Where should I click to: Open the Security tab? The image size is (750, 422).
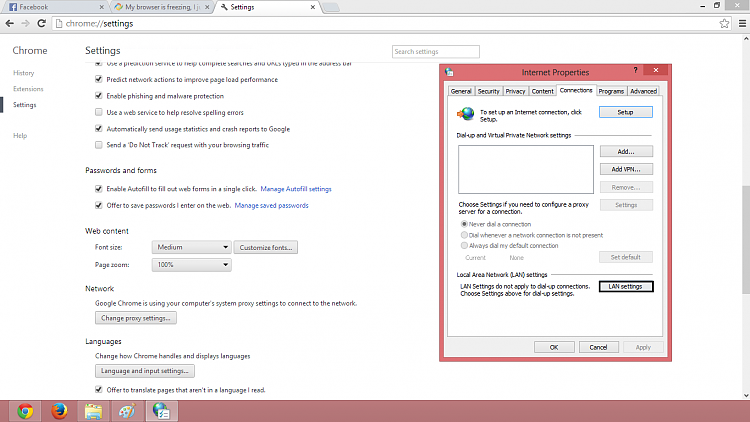coord(488,91)
